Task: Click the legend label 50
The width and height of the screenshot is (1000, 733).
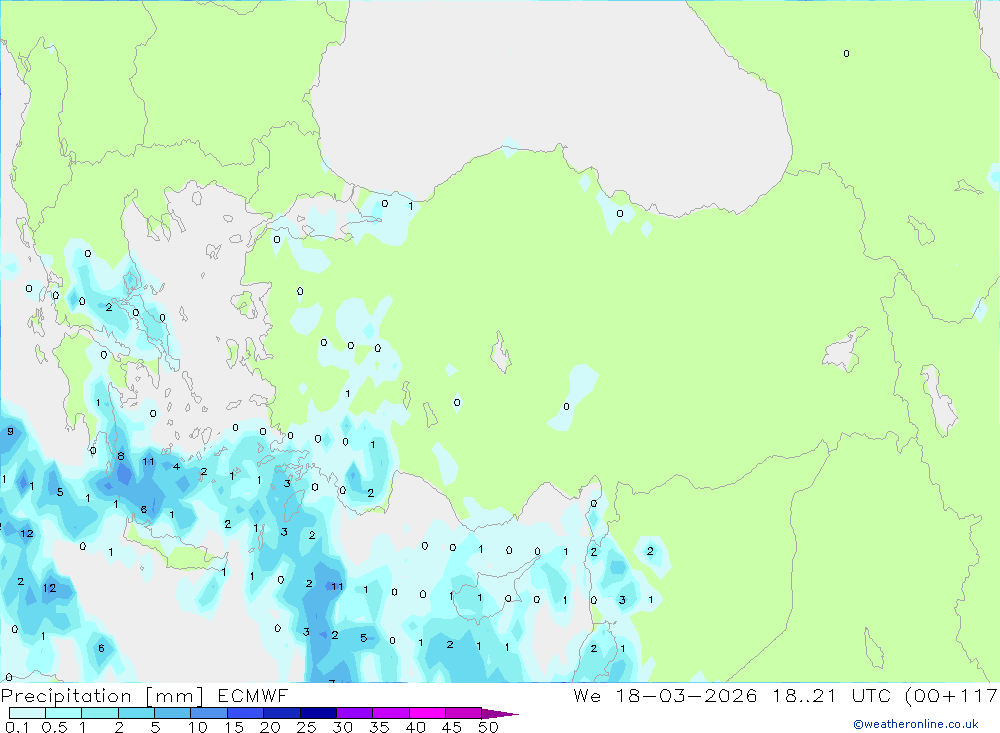Action: 489,727
